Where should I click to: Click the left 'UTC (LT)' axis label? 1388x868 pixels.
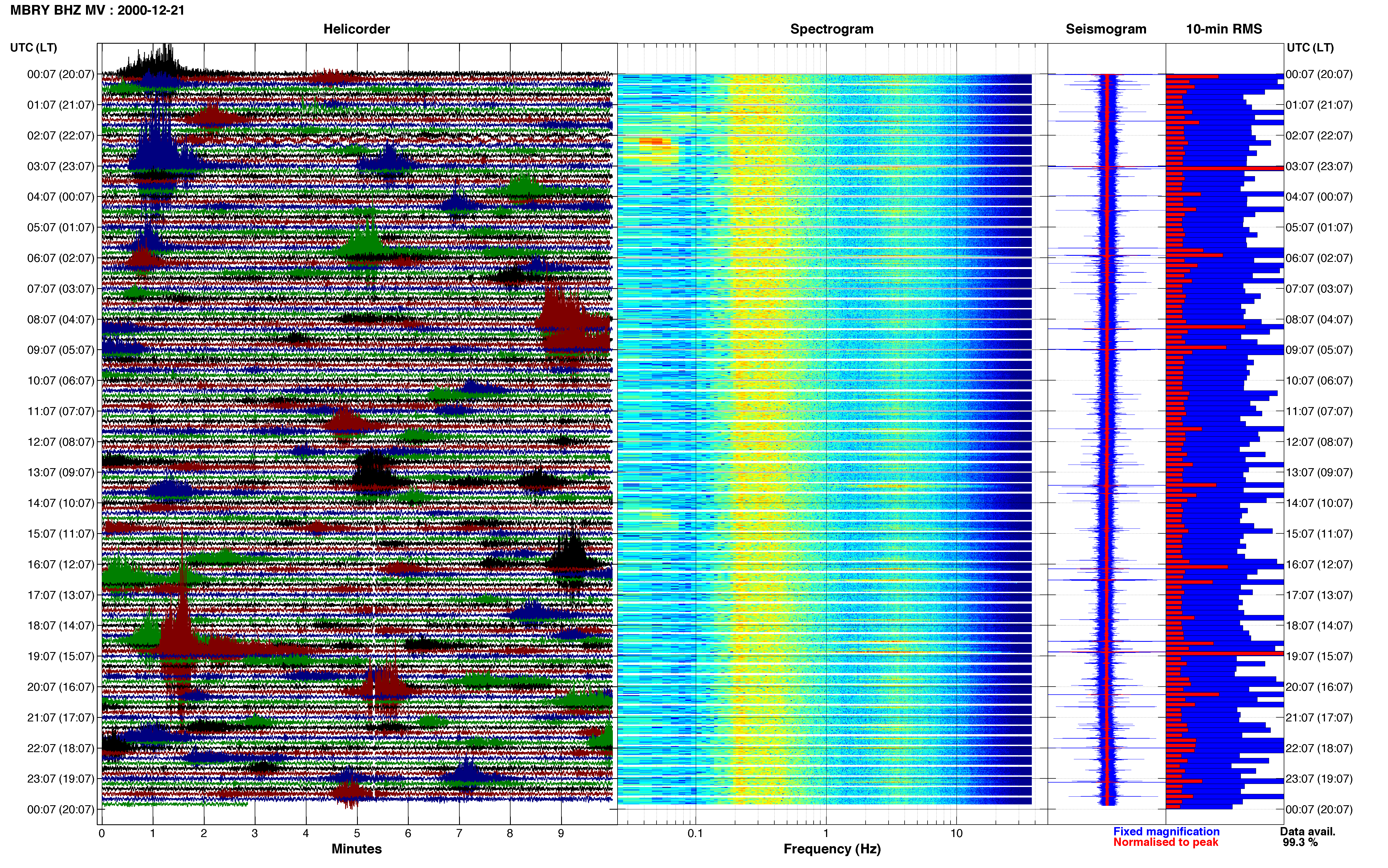pos(33,48)
